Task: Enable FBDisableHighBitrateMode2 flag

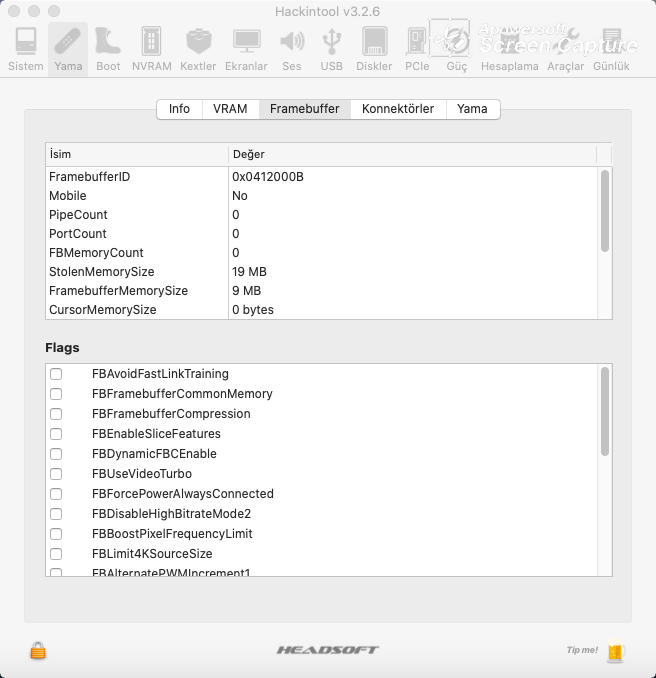Action: coord(56,514)
